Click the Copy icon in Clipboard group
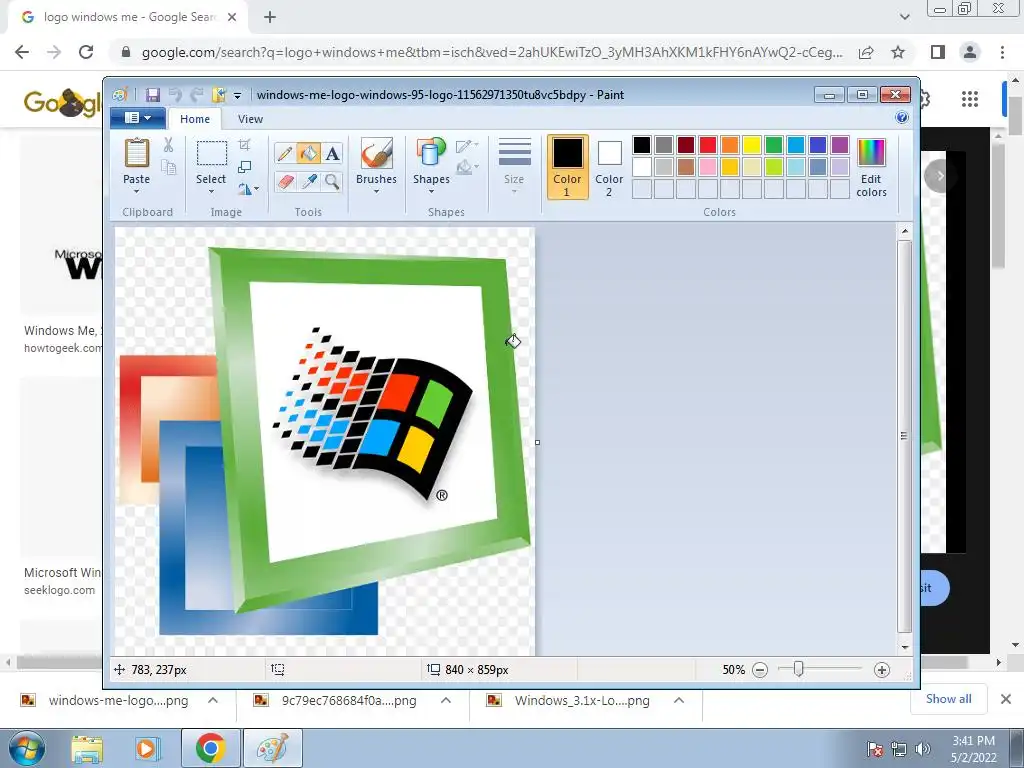Image resolution: width=1024 pixels, height=768 pixels. point(168,167)
